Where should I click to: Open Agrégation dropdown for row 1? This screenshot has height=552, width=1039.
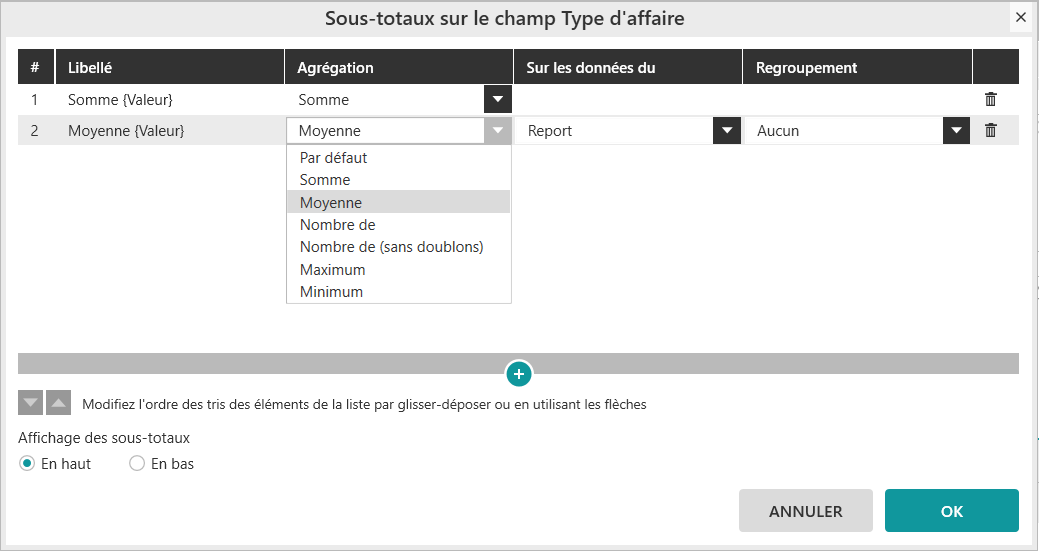coord(497,100)
